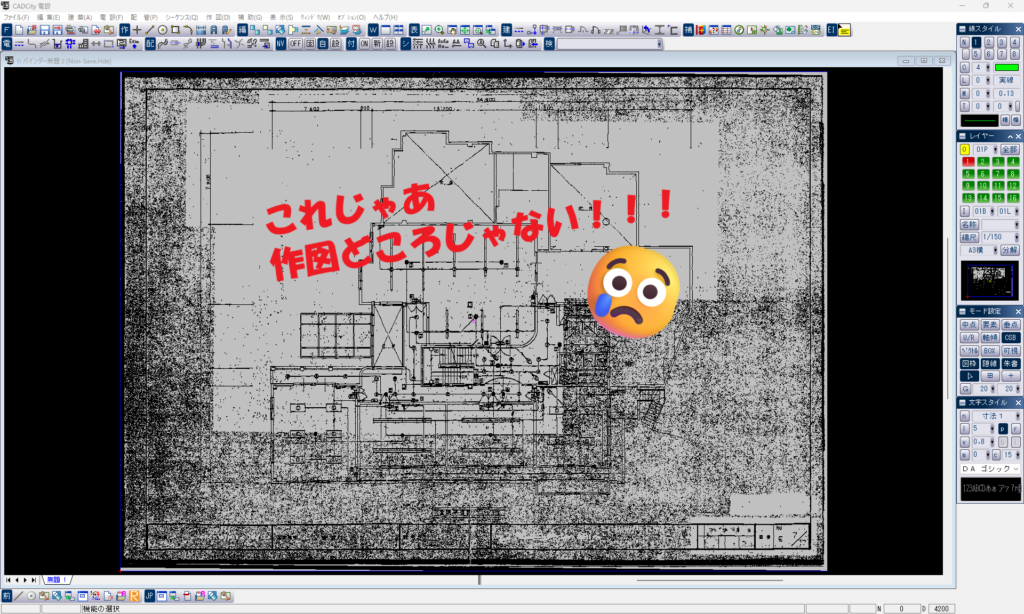The width and height of the screenshot is (1024, 614).
Task: Click the bottom toolbar orange R icon
Action: 134,596
